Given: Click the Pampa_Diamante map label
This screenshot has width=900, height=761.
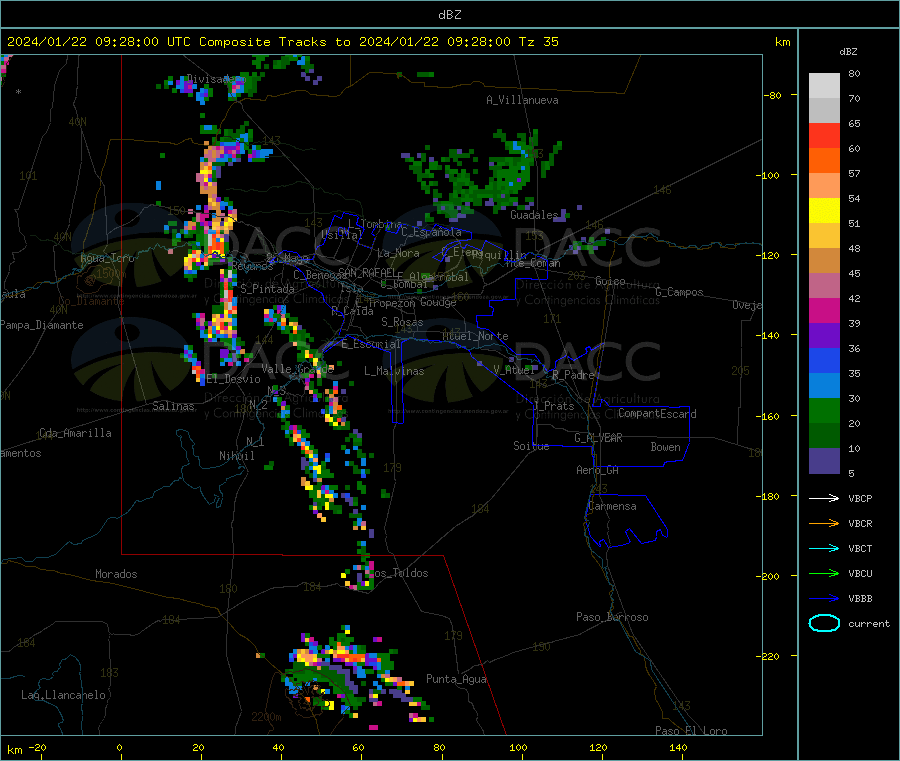Looking at the screenshot, I should click(x=41, y=325).
